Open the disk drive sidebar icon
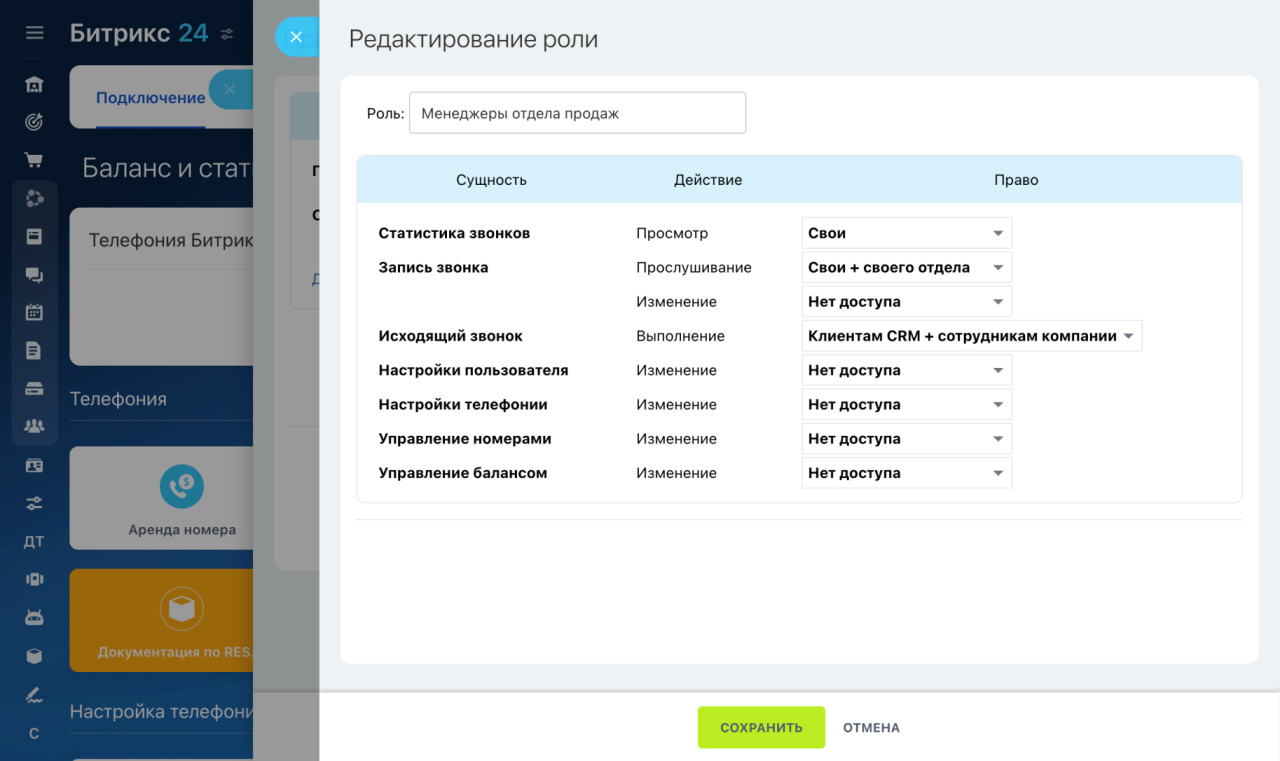This screenshot has height=761, width=1280. click(34, 388)
